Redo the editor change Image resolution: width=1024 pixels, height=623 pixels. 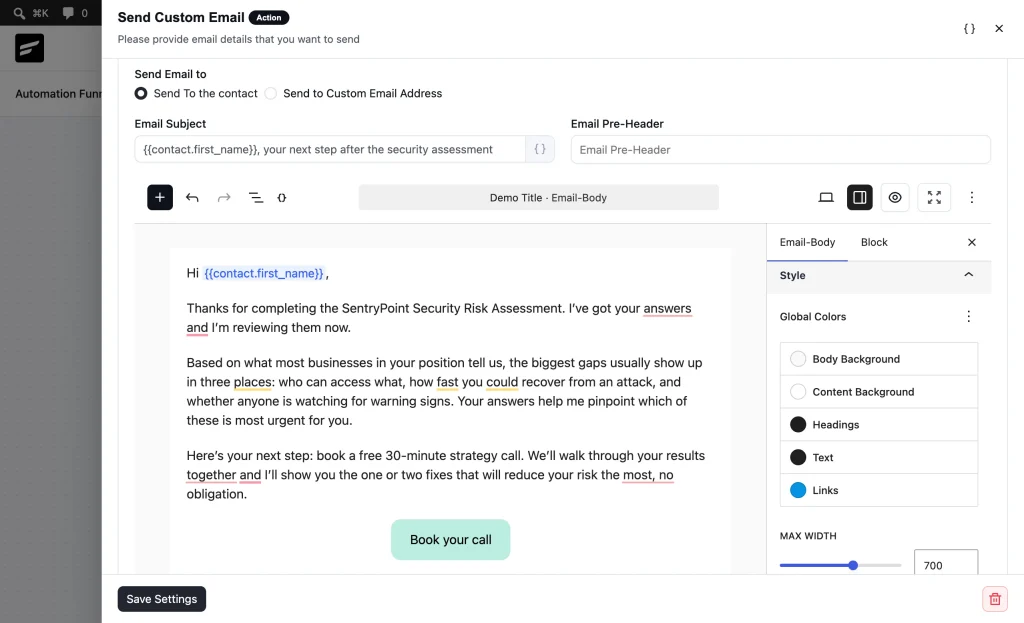tap(224, 197)
